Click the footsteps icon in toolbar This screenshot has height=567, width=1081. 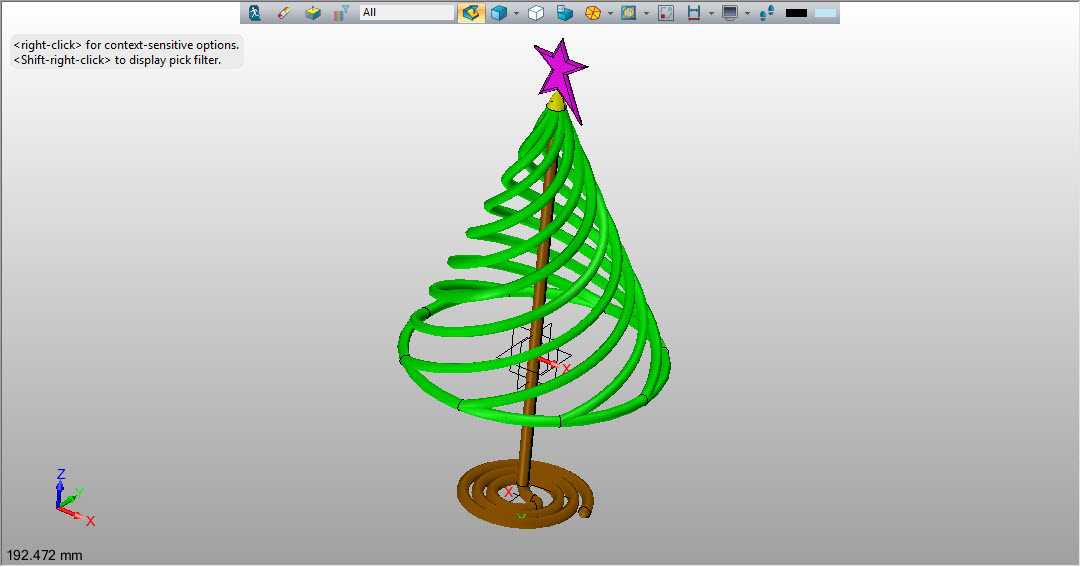(766, 12)
